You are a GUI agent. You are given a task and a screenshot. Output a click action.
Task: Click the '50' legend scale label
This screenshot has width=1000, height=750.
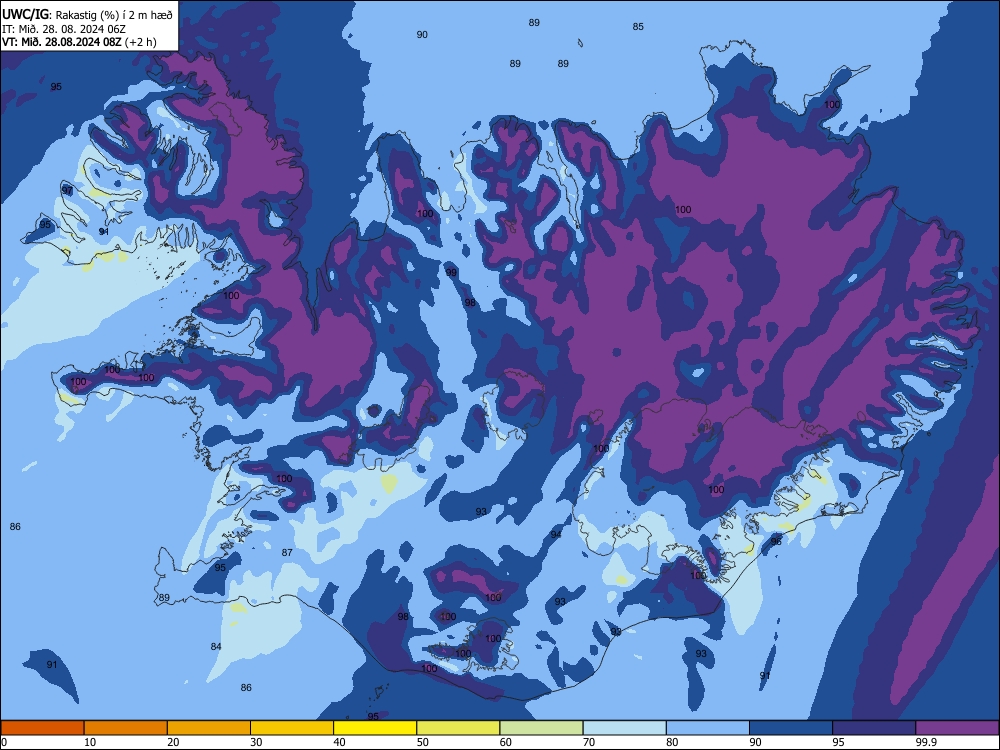tap(422, 742)
